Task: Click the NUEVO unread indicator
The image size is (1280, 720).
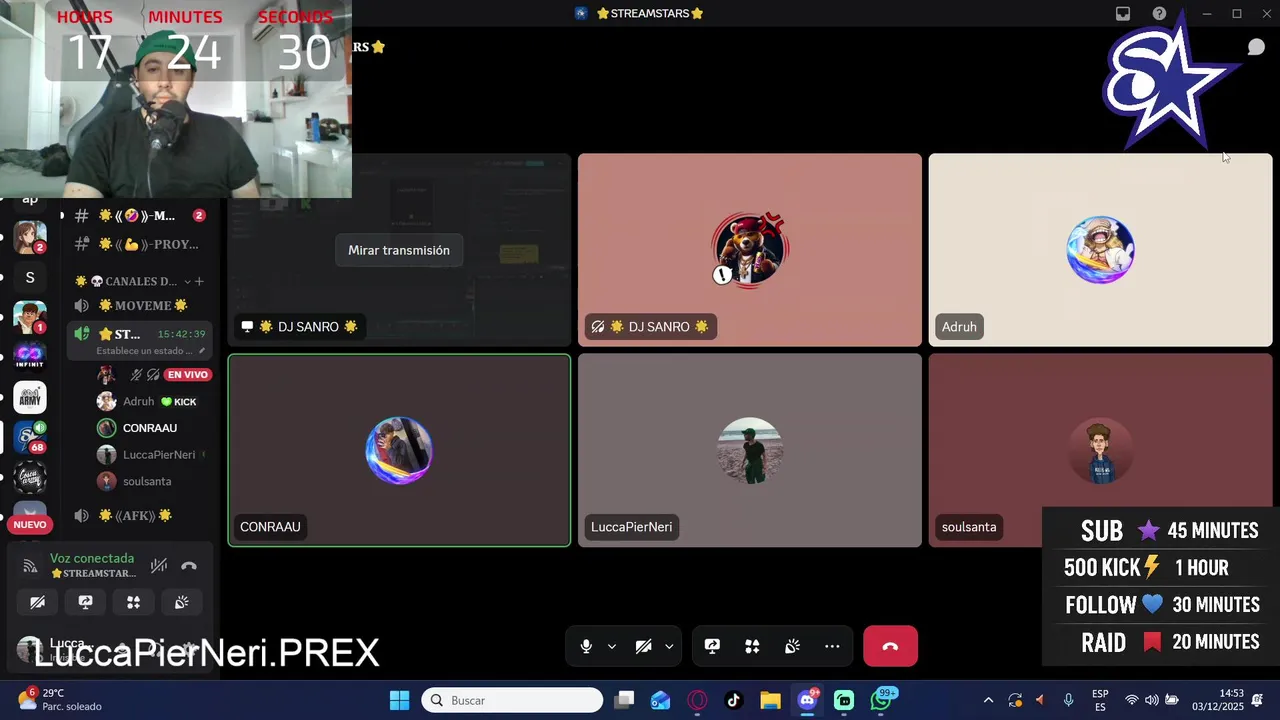Action: 29,525
